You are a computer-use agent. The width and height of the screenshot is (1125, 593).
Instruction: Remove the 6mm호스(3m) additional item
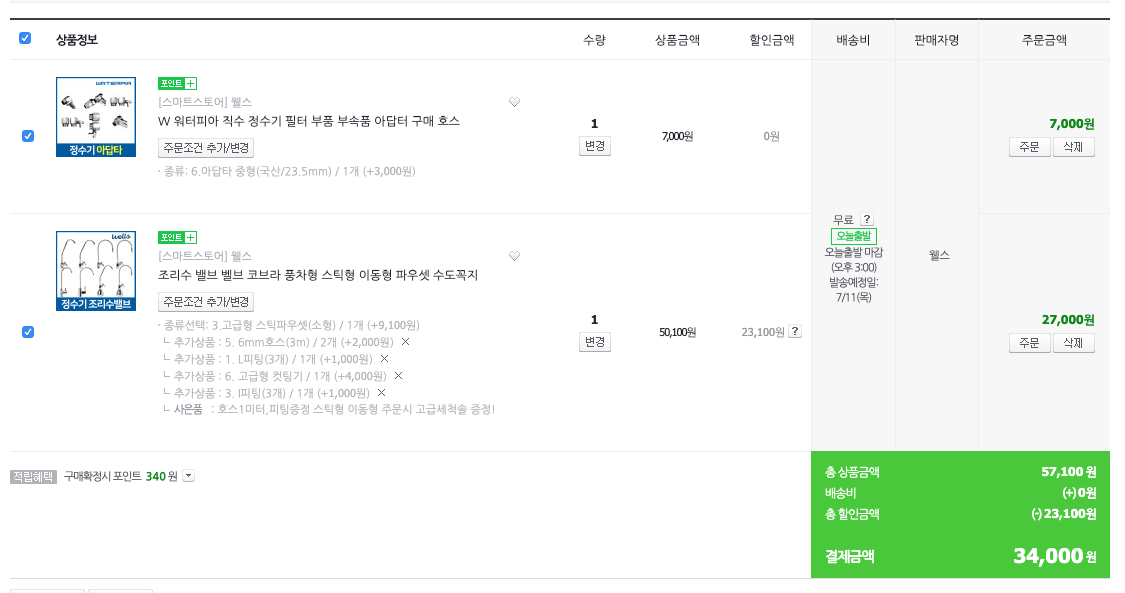coord(405,342)
